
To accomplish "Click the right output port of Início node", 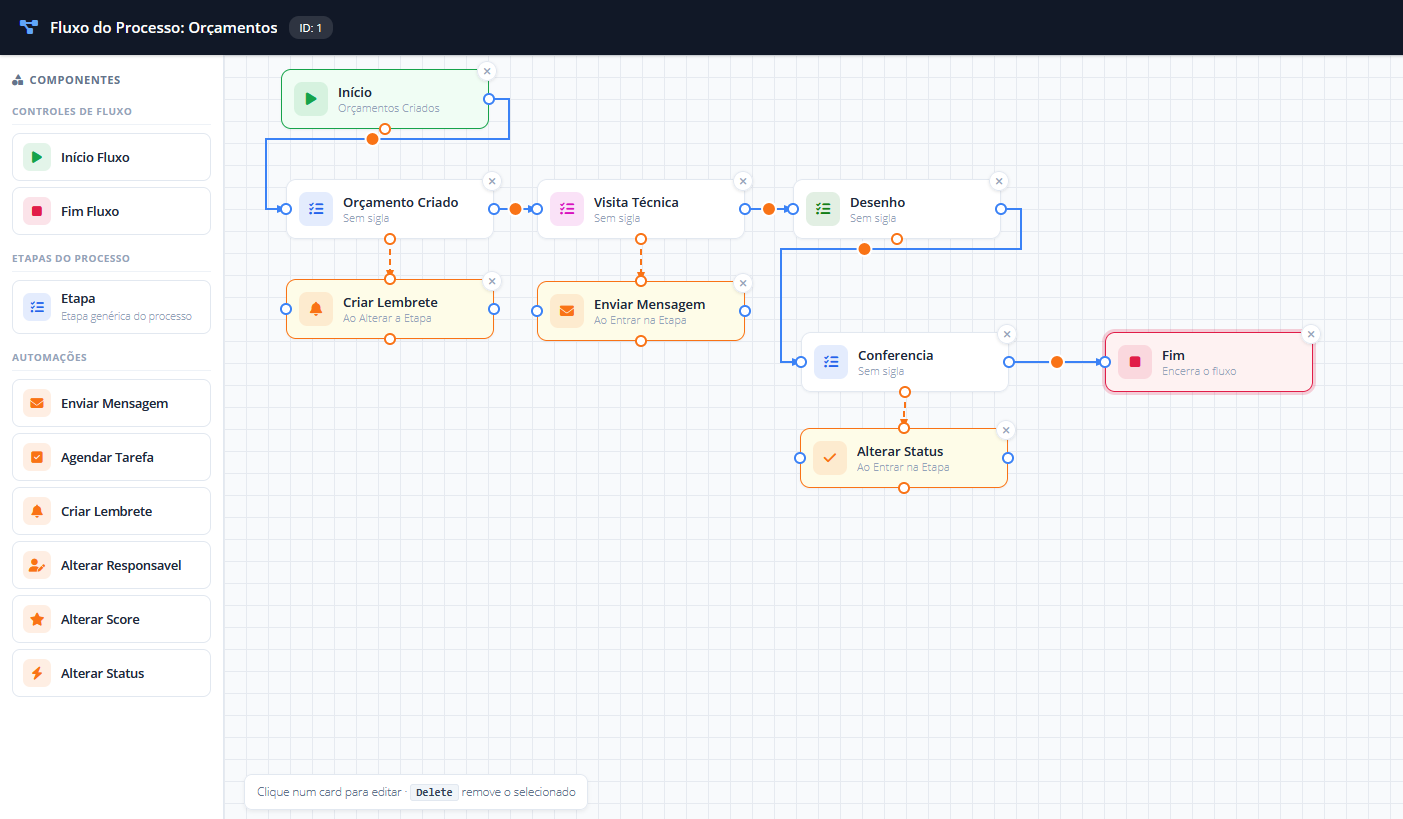I will tap(489, 99).
